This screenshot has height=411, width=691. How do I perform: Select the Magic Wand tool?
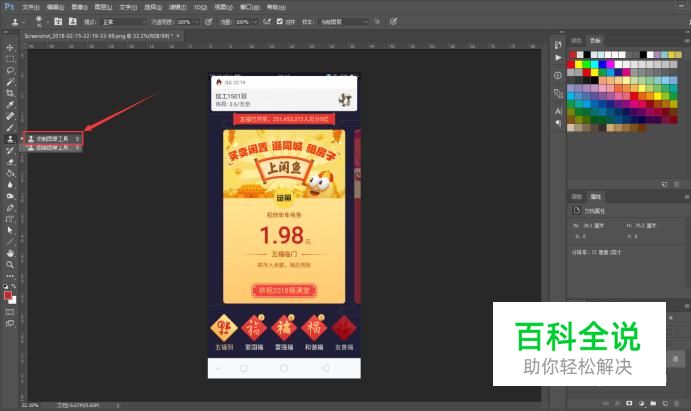point(10,82)
